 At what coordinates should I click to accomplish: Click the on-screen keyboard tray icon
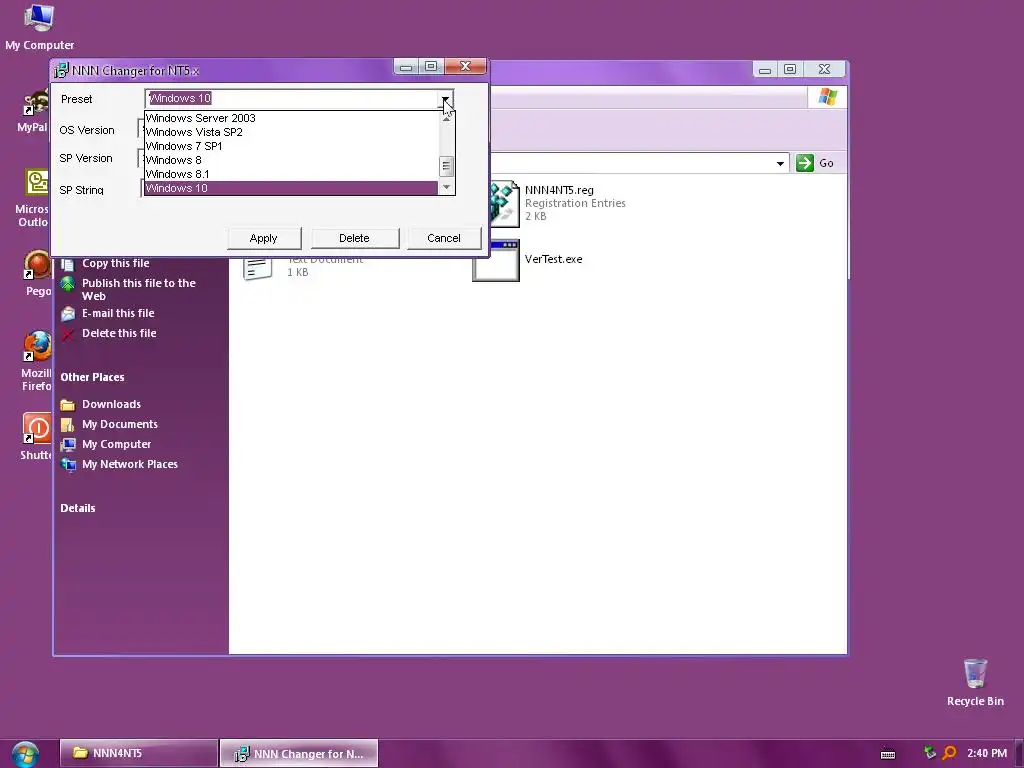pyautogui.click(x=888, y=754)
